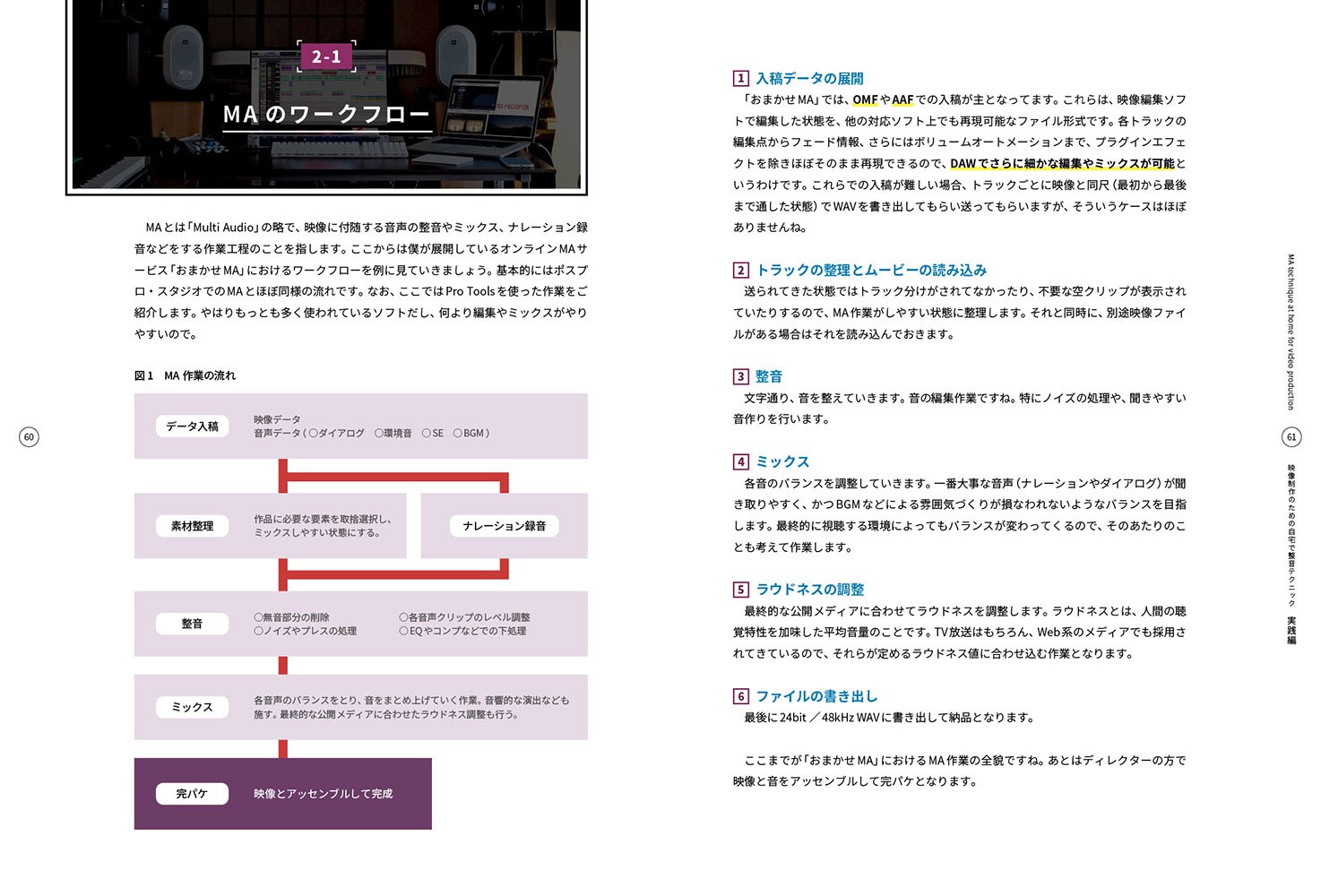
Task: Click the boxed number 3 icon beside 整音
Action: [740, 377]
